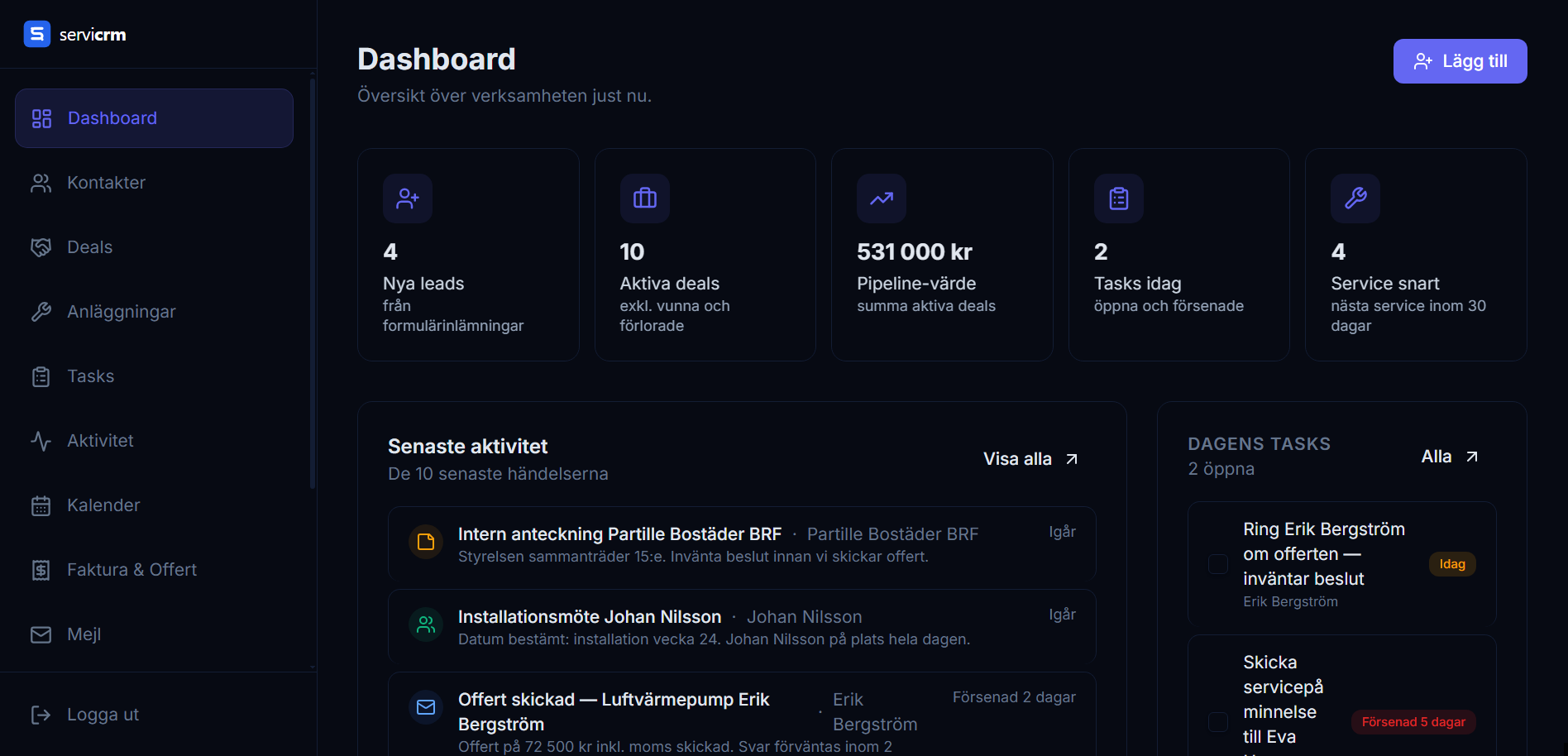The width and height of the screenshot is (1568, 756).
Task: Click the Ring Erik Bergström task title
Action: point(1324,554)
